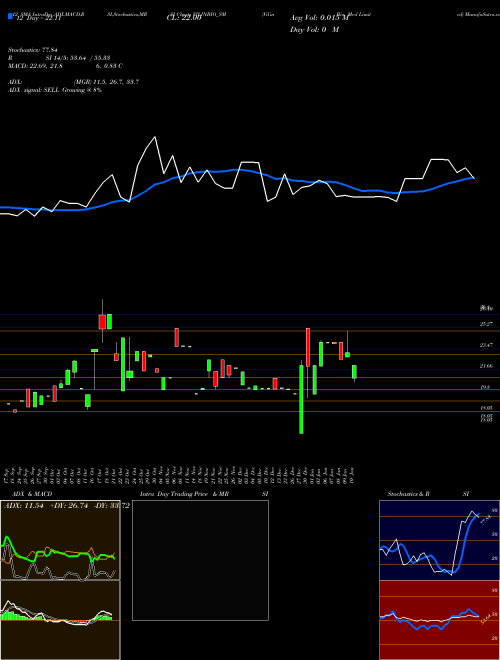The height and width of the screenshot is (660, 500).
Task: Click the 'ADX: 11.54' value in ADX panel
Action: [x=24, y=506]
